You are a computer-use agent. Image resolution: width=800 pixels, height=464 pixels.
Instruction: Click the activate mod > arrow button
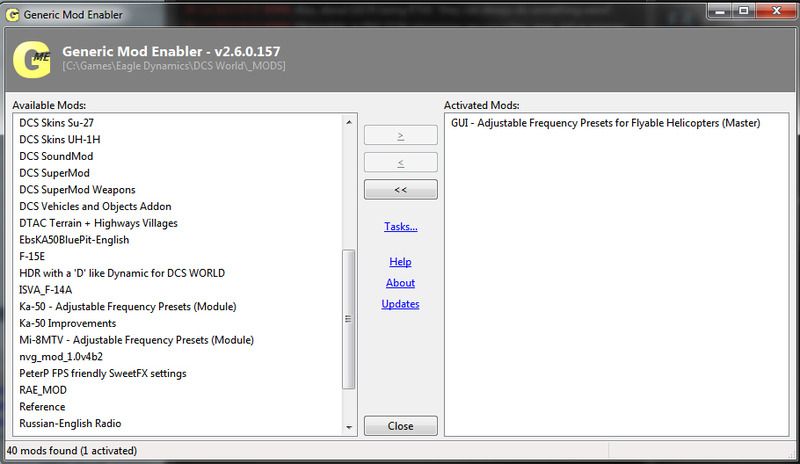[400, 135]
